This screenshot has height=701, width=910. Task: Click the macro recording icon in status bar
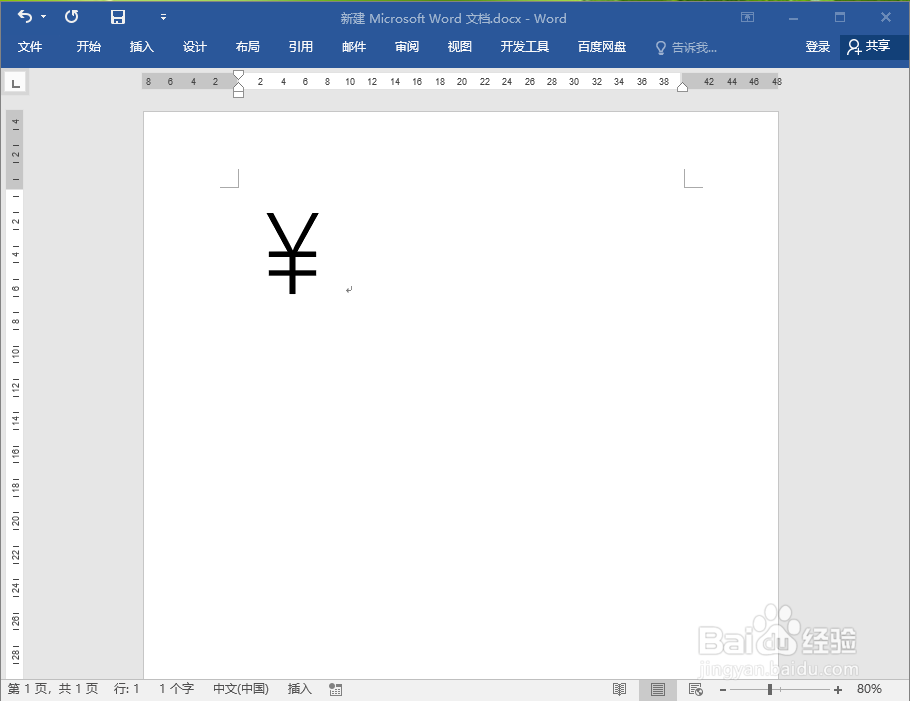click(335, 689)
